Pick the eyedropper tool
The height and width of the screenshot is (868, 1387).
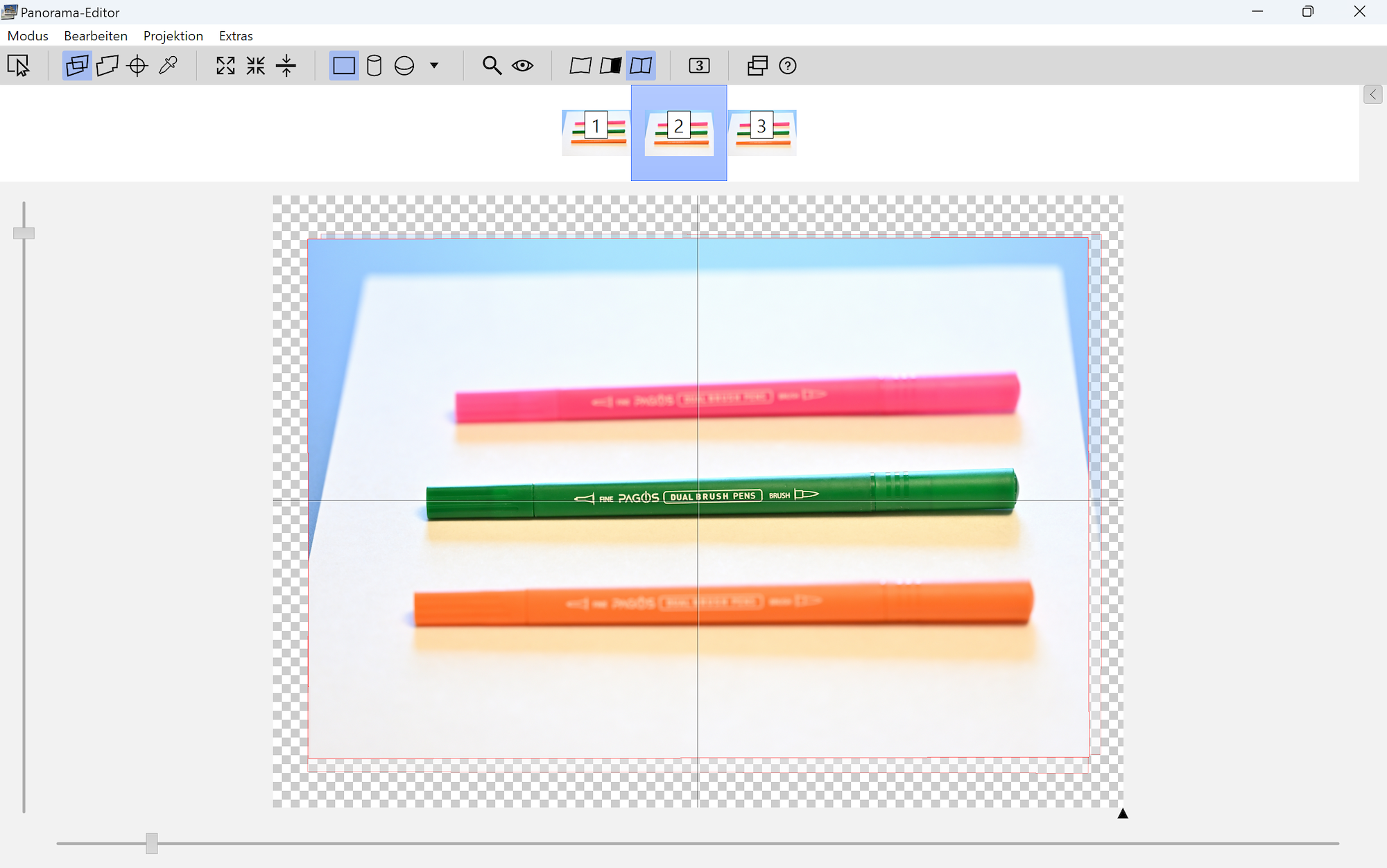click(x=168, y=66)
